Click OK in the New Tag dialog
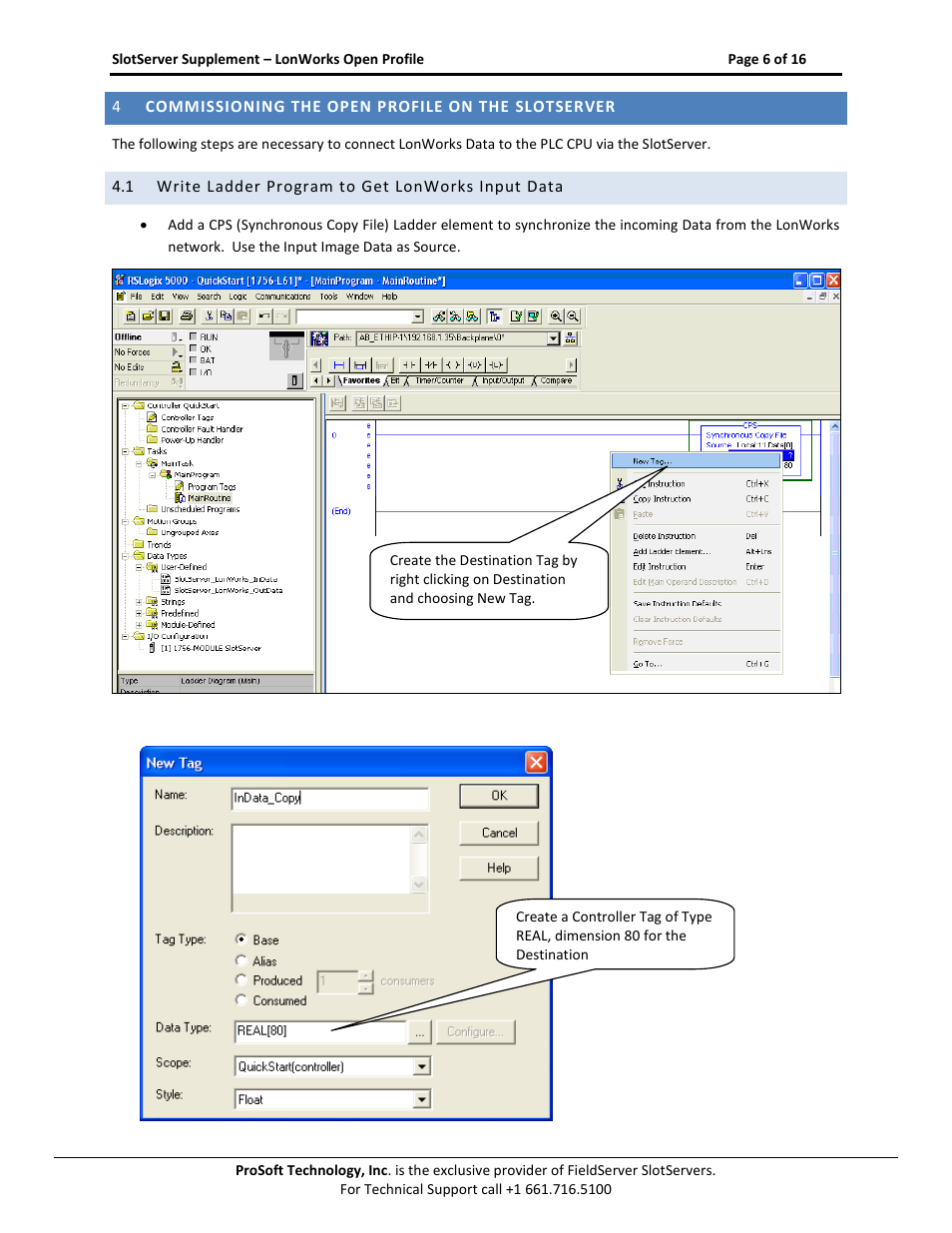This screenshot has width=952, height=1233. [x=499, y=796]
